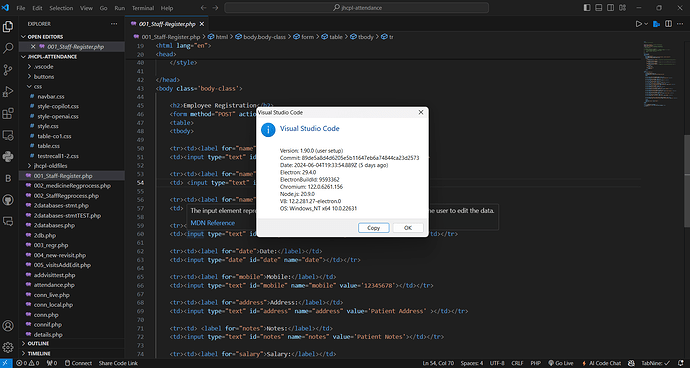Open the Python activity bar icon
Screen dimensions: 690x368
click(x=8, y=156)
